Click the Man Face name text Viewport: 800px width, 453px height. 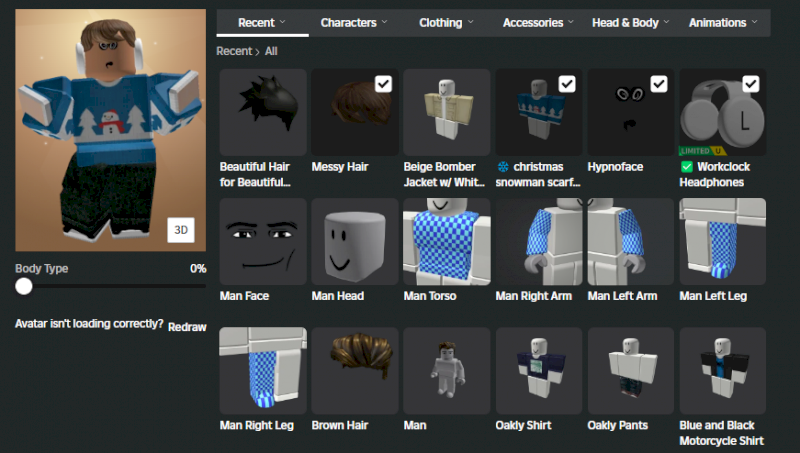pos(244,296)
